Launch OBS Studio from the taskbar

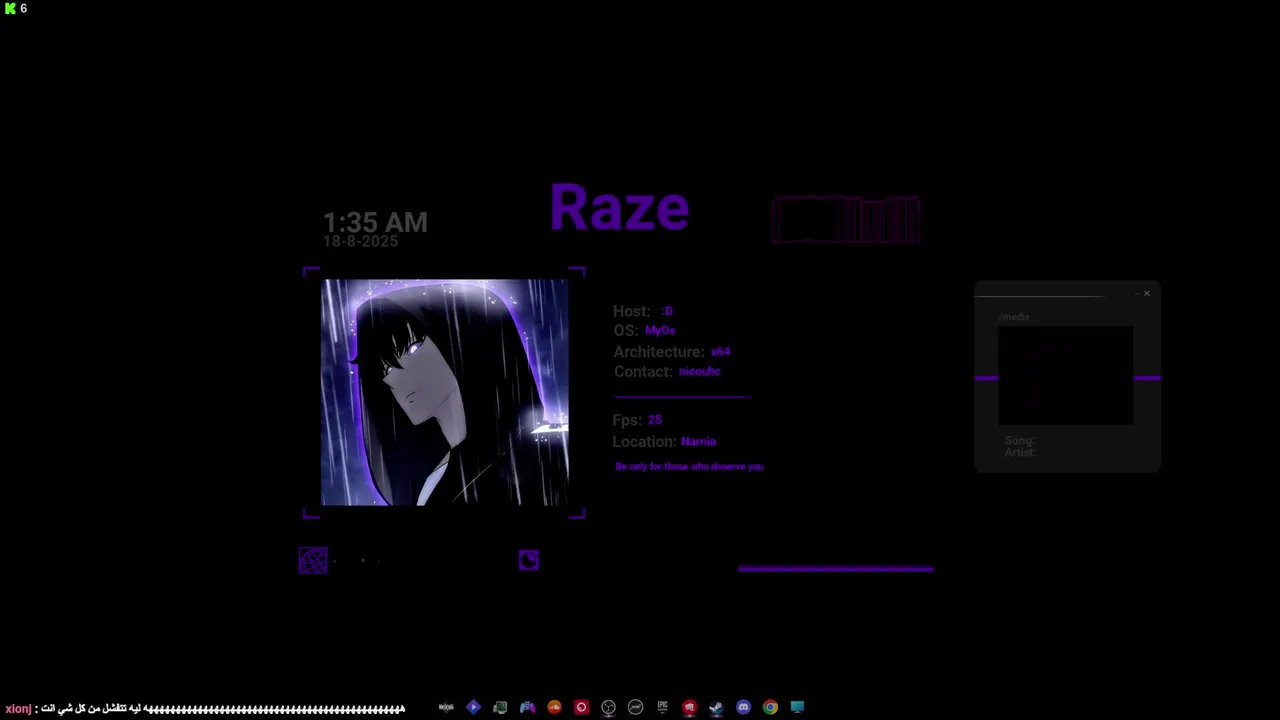tap(608, 707)
